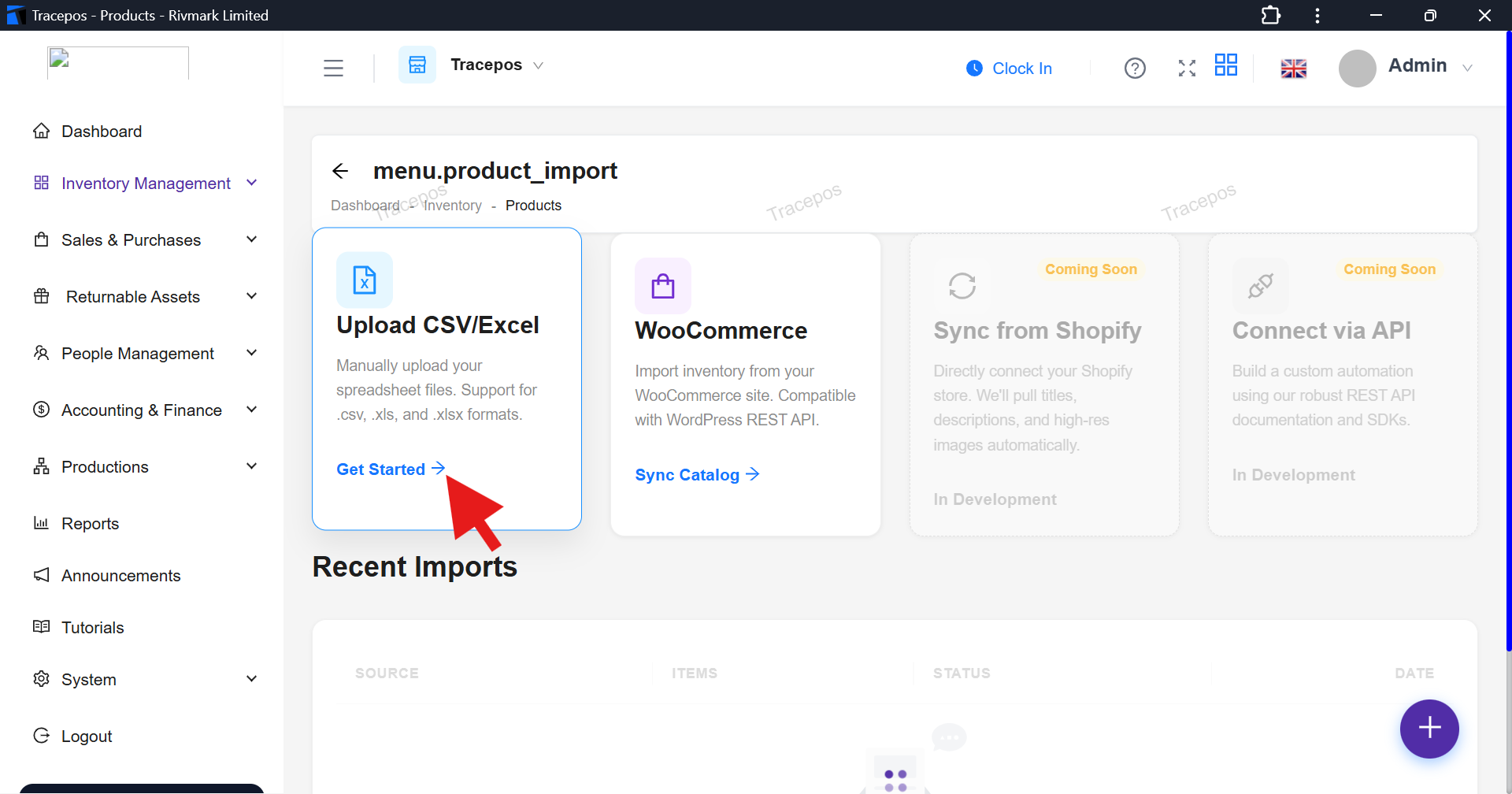Viewport: 1512px width, 794px height.
Task: Click the Admin avatar picture
Action: coord(1358,69)
